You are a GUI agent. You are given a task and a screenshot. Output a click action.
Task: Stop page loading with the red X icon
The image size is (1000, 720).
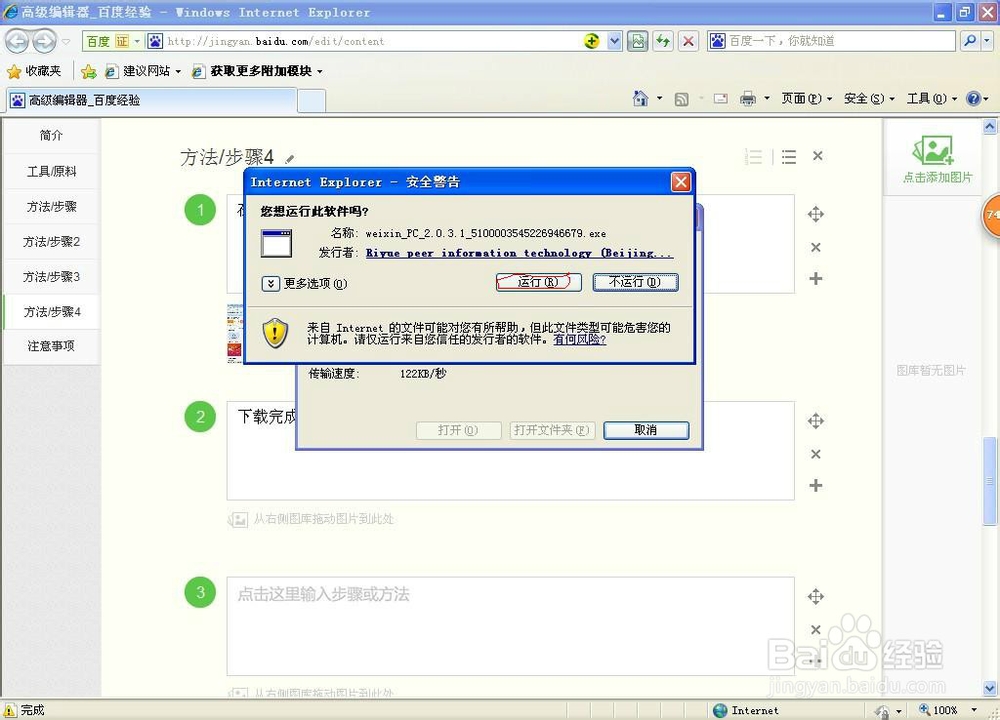pos(689,40)
